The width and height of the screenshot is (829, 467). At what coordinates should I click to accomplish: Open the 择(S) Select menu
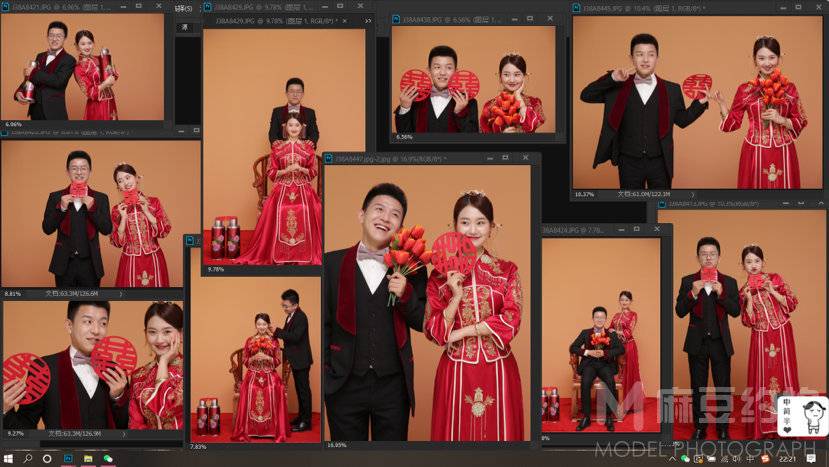click(x=183, y=8)
